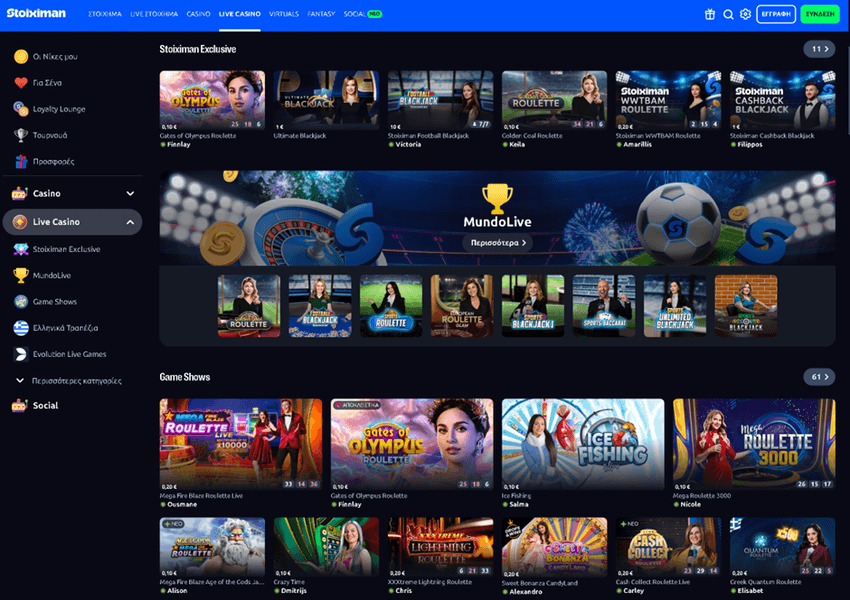This screenshot has height=600, width=850.
Task: Open Greek Quantum Roulette thumbnail
Action: coord(783,546)
